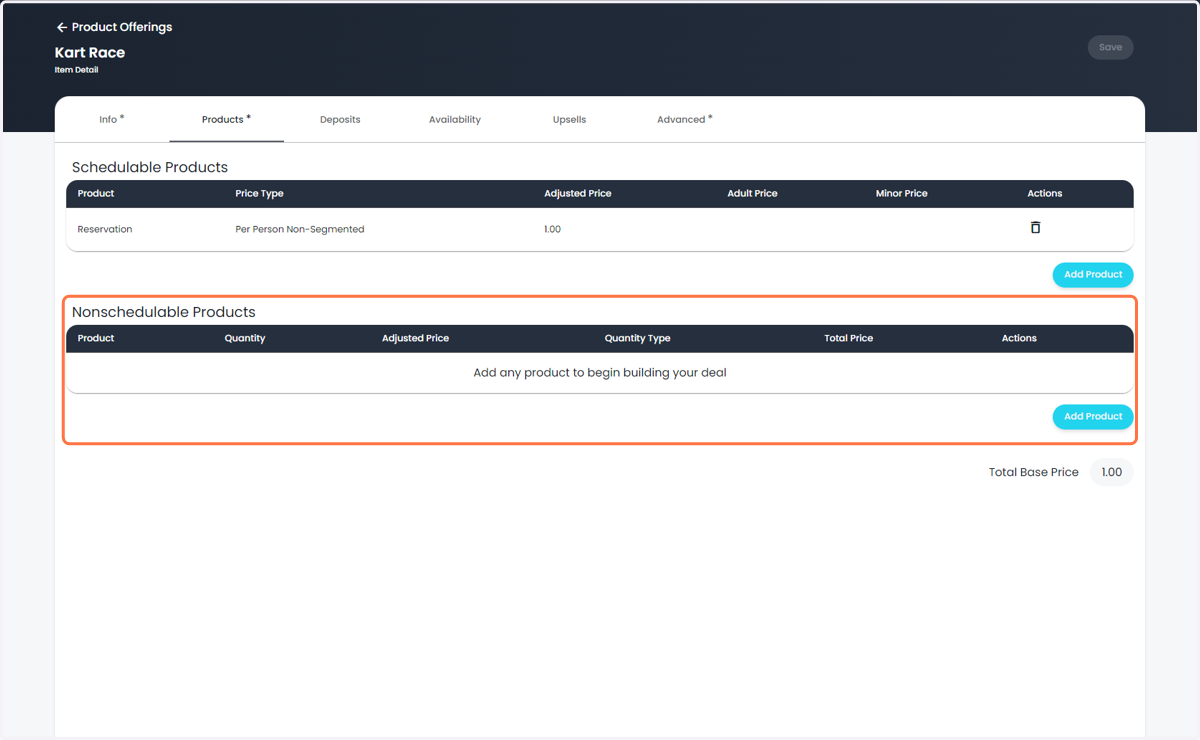Screen dimensions: 1200x740
Task: Delete the Reservation product via trash icon
Action: click(1035, 228)
